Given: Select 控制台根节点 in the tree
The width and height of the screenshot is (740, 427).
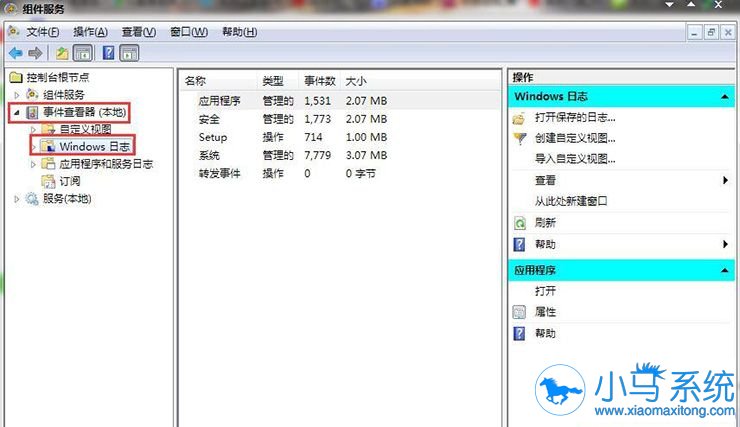Looking at the screenshot, I should point(58,77).
